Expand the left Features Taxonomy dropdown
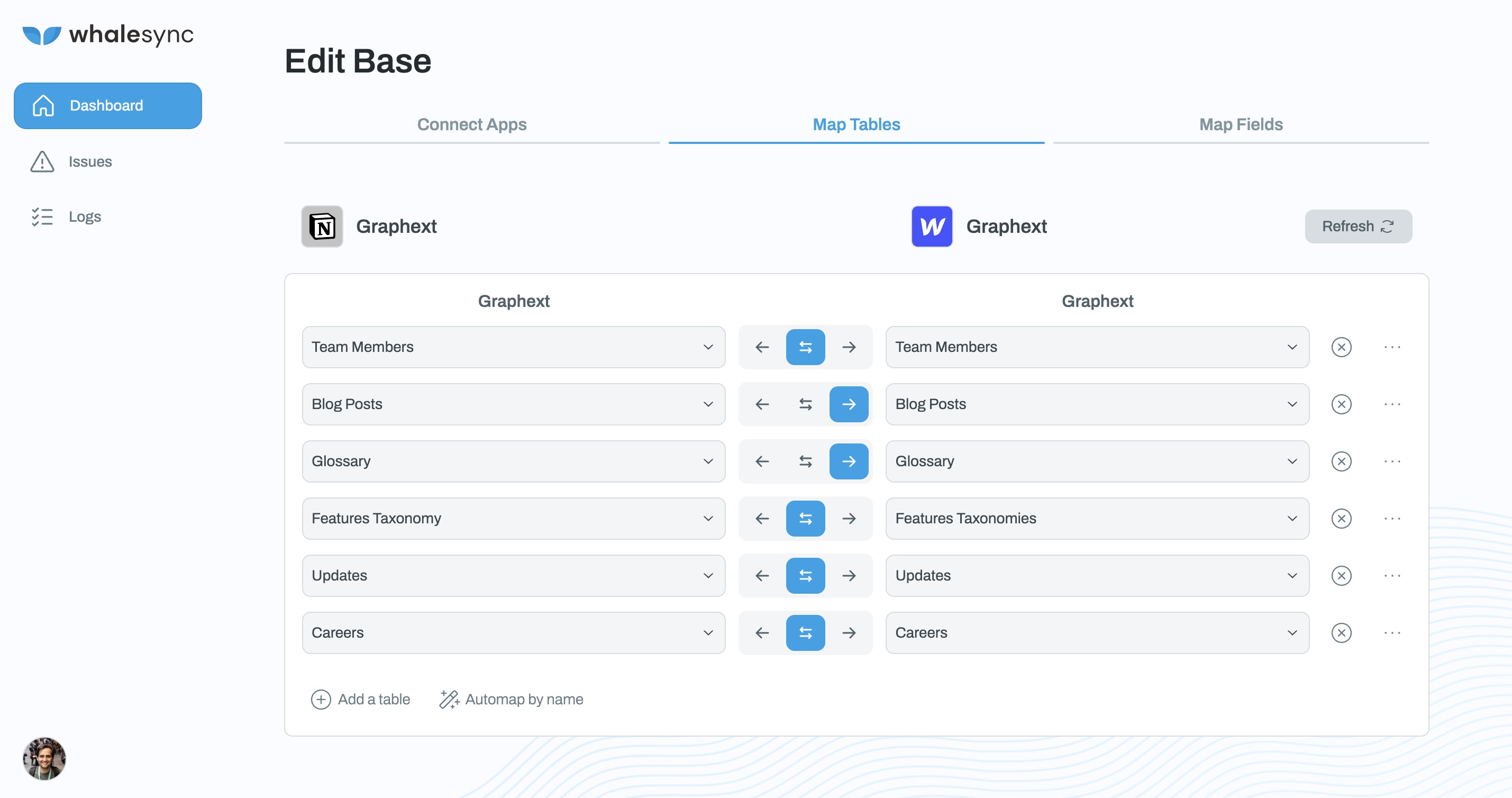The width and height of the screenshot is (1512, 798). pyautogui.click(x=513, y=519)
